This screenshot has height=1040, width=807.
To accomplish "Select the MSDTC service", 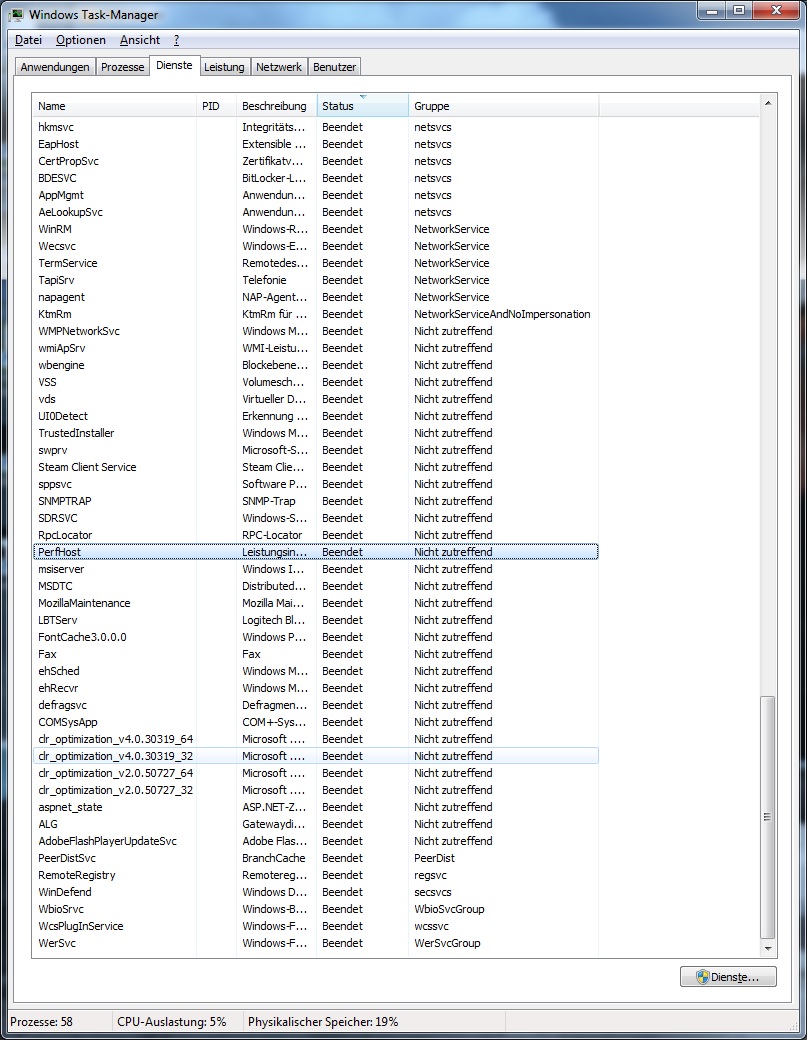I will pos(316,586).
